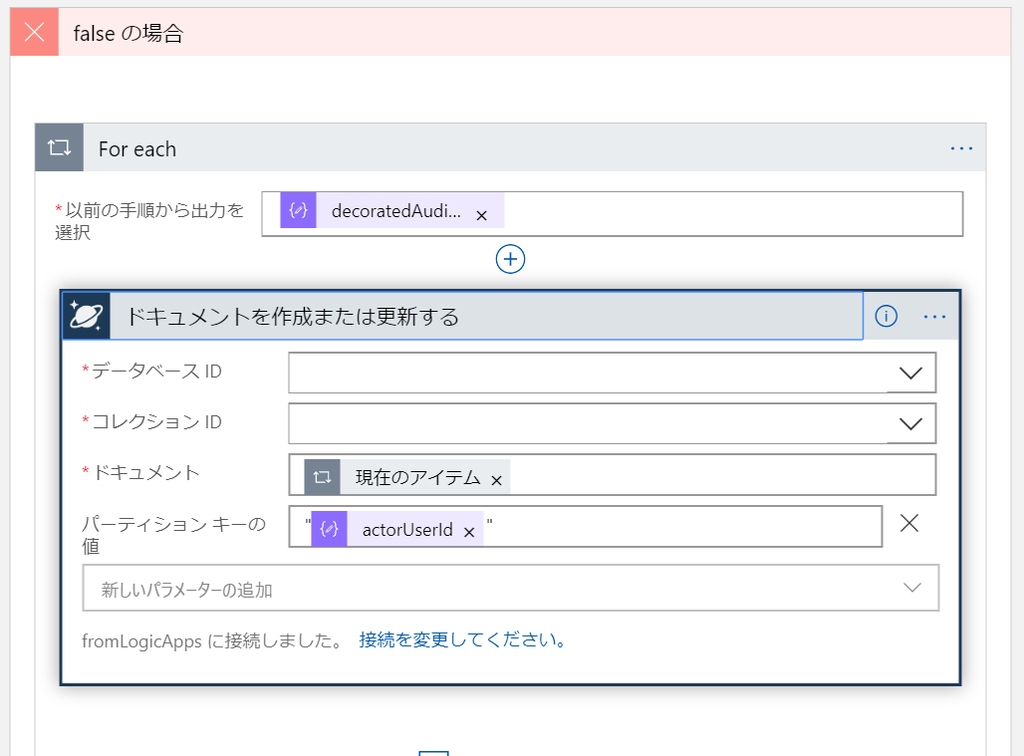The height and width of the screenshot is (756, 1024).
Task: Click the plus button to insert step
Action: click(x=510, y=259)
